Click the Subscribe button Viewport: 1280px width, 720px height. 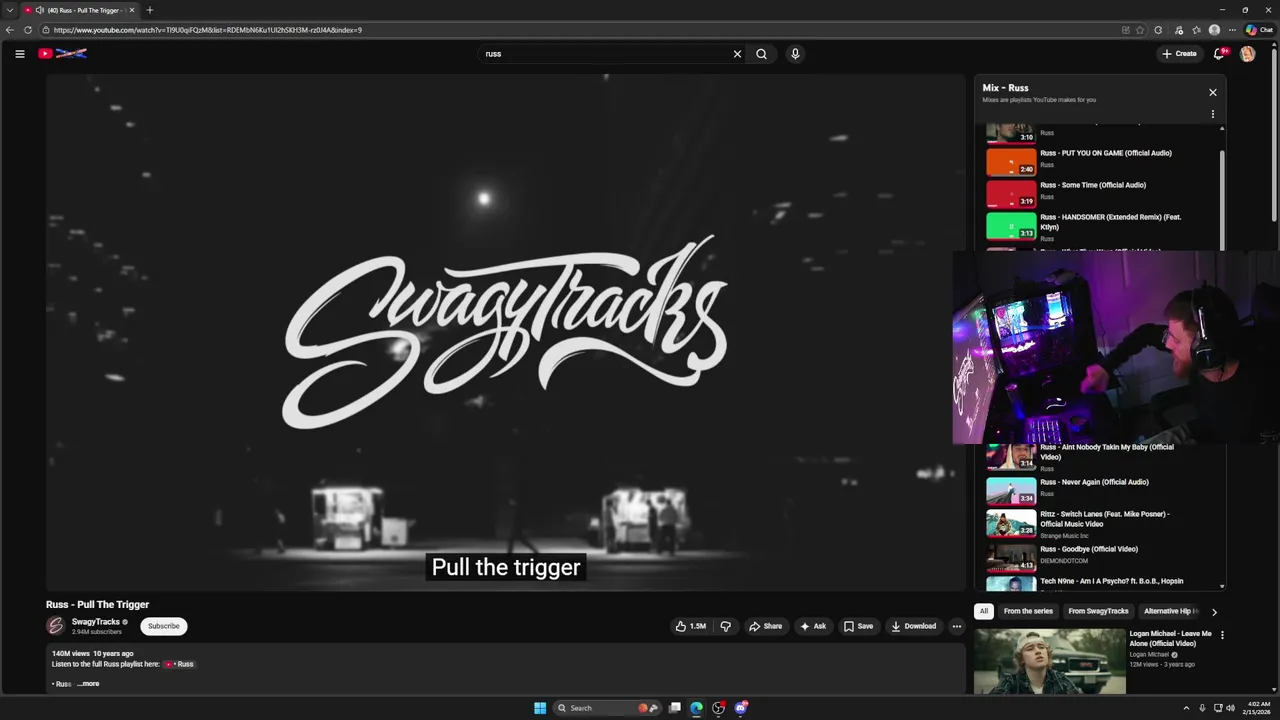click(164, 626)
